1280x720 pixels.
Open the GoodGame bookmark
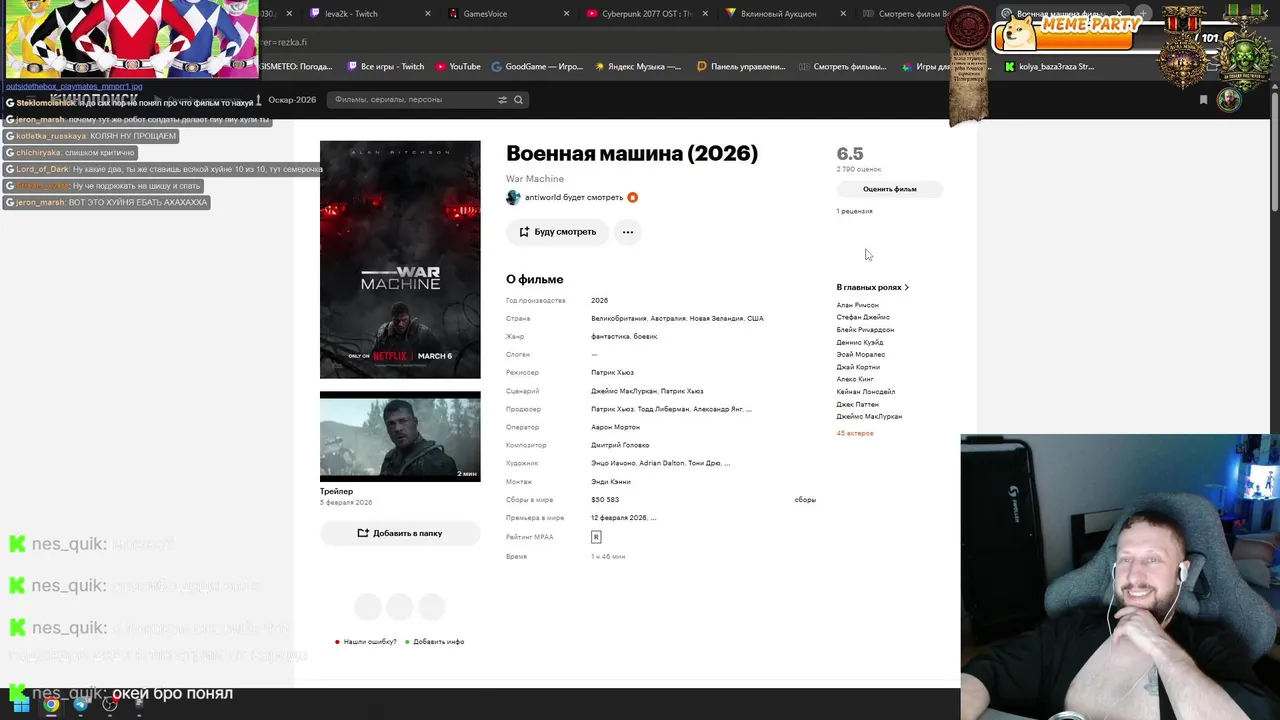point(537,67)
